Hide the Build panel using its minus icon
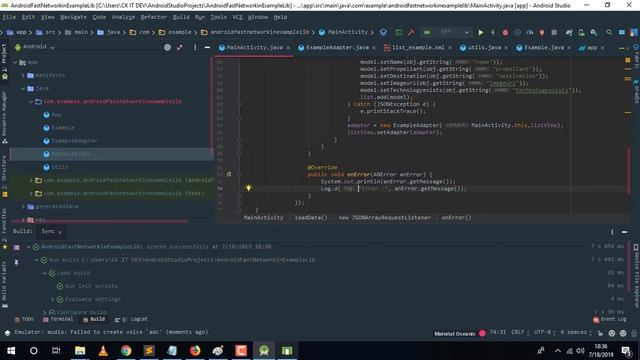640x360 pixels. pyautogui.click(x=624, y=232)
